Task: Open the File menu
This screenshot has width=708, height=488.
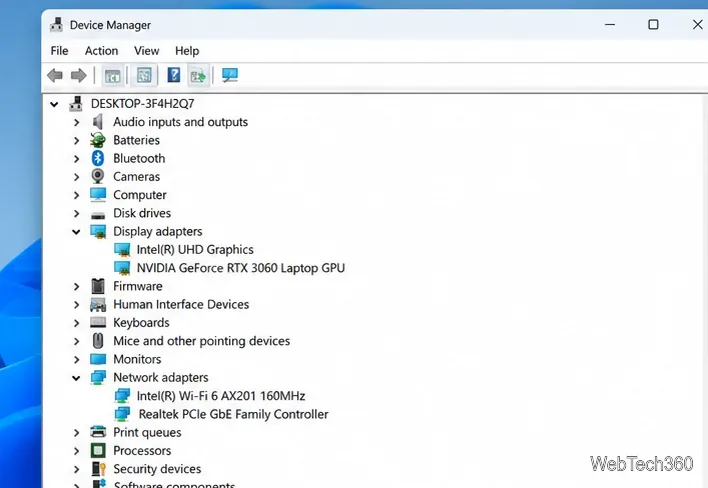Action: point(59,51)
